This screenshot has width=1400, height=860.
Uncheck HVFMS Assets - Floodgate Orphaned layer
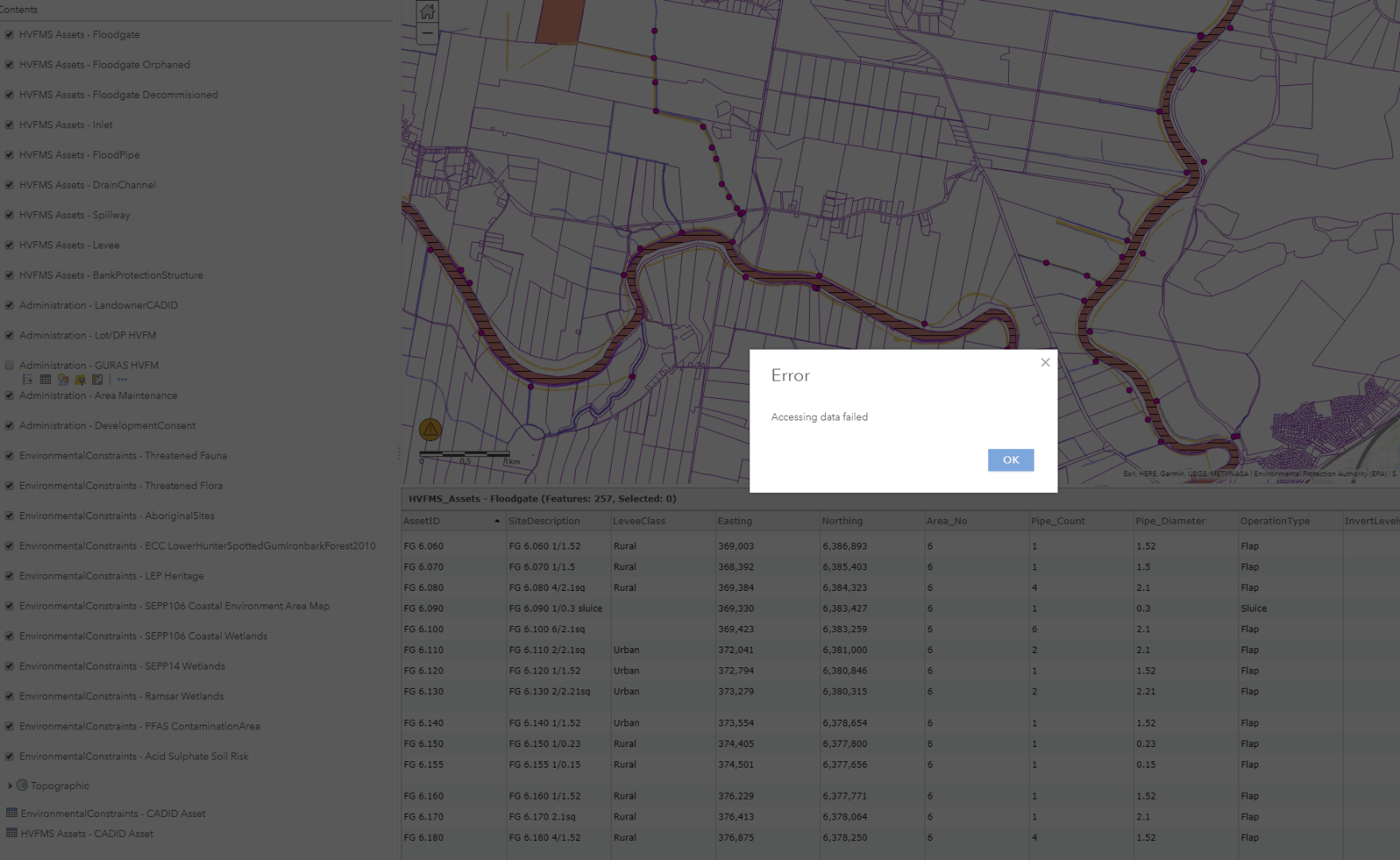pos(10,64)
